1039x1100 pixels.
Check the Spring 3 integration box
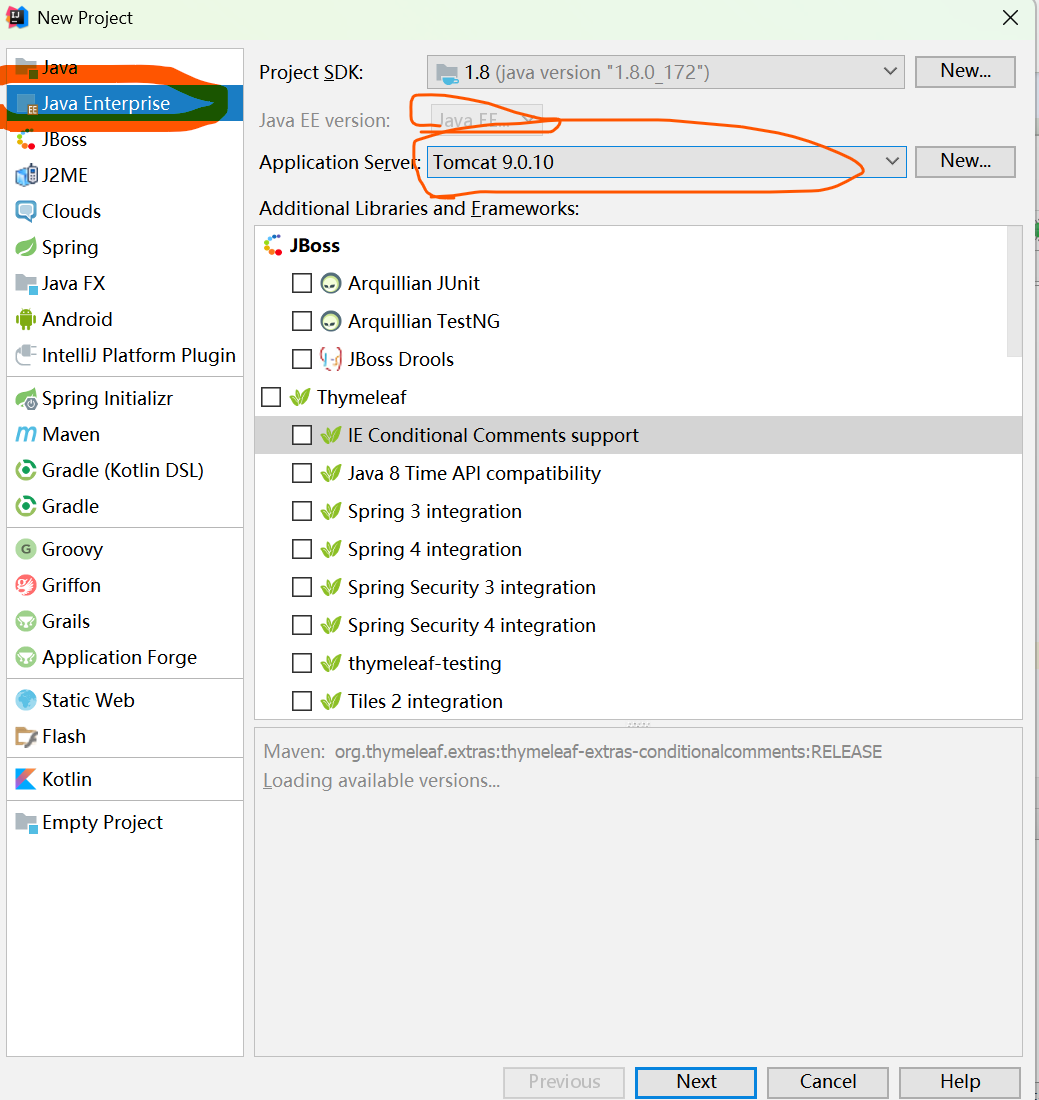click(x=302, y=511)
